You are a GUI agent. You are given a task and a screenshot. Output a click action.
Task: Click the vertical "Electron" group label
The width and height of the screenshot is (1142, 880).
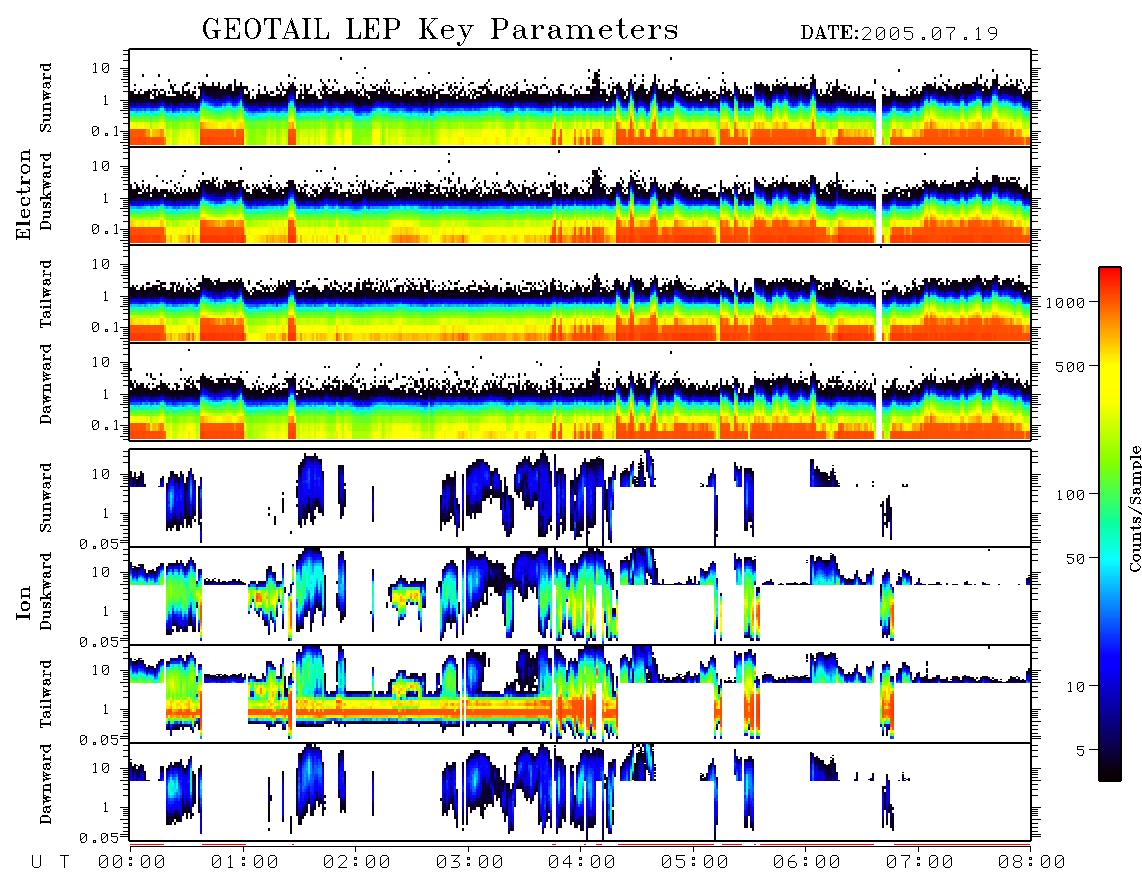(x=23, y=195)
